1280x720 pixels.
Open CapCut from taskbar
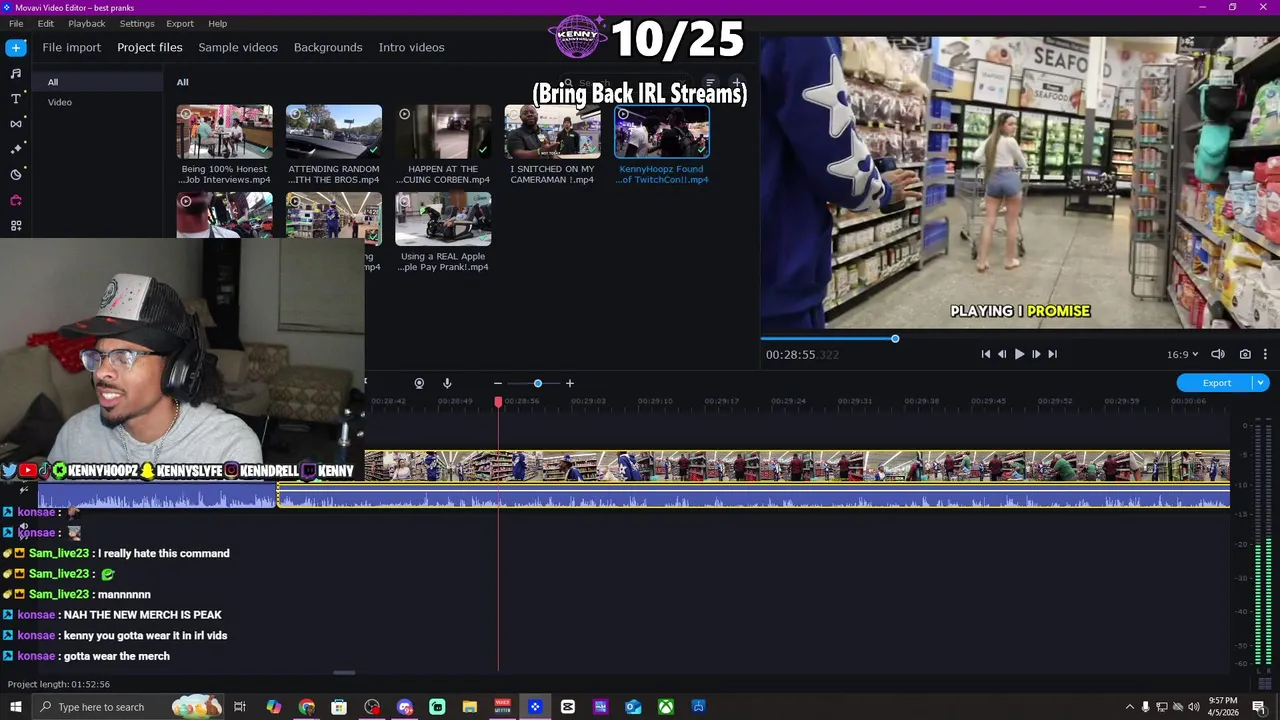pos(568,707)
